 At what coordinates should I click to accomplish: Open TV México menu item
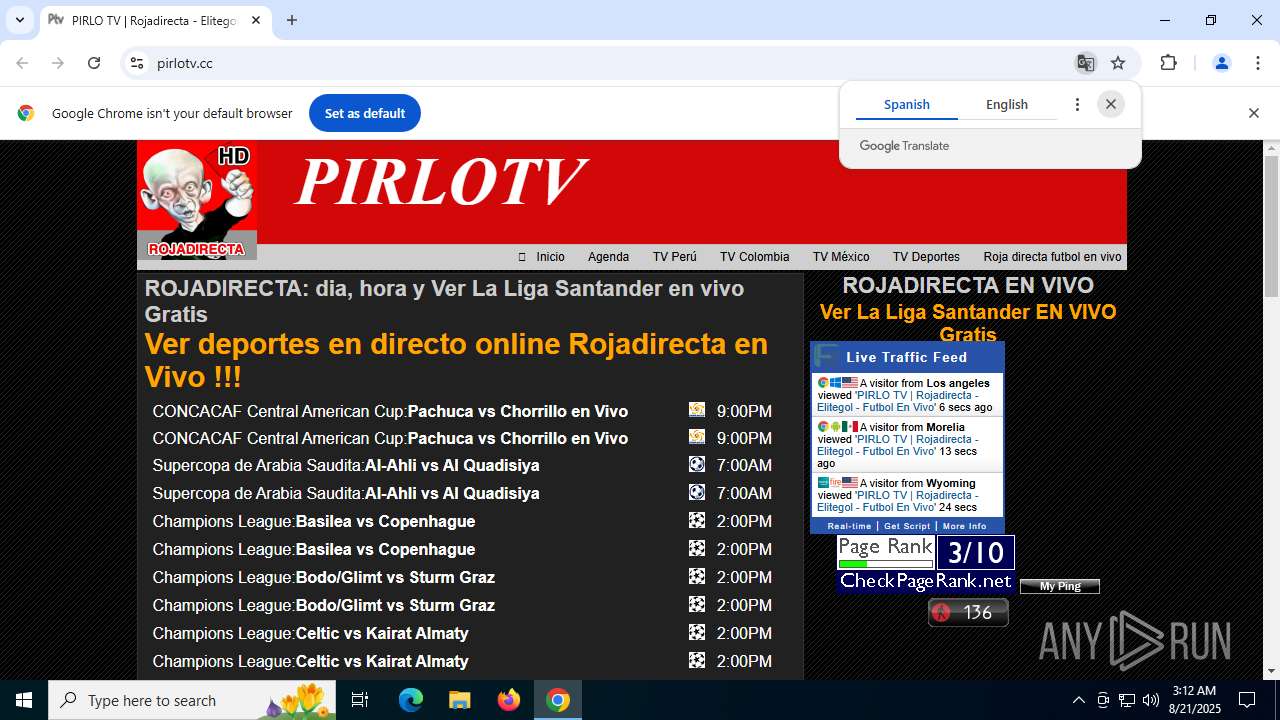(x=841, y=257)
